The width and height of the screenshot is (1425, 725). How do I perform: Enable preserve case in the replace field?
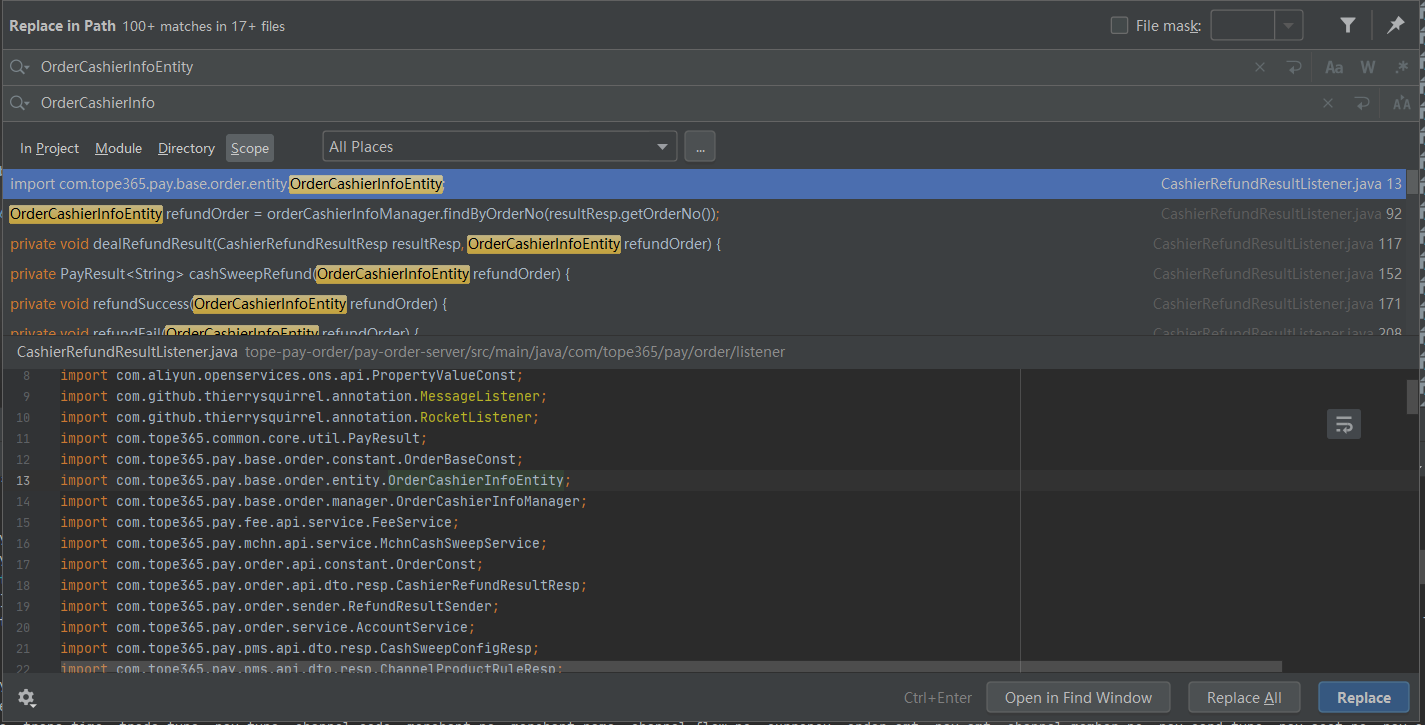pyautogui.click(x=1401, y=102)
